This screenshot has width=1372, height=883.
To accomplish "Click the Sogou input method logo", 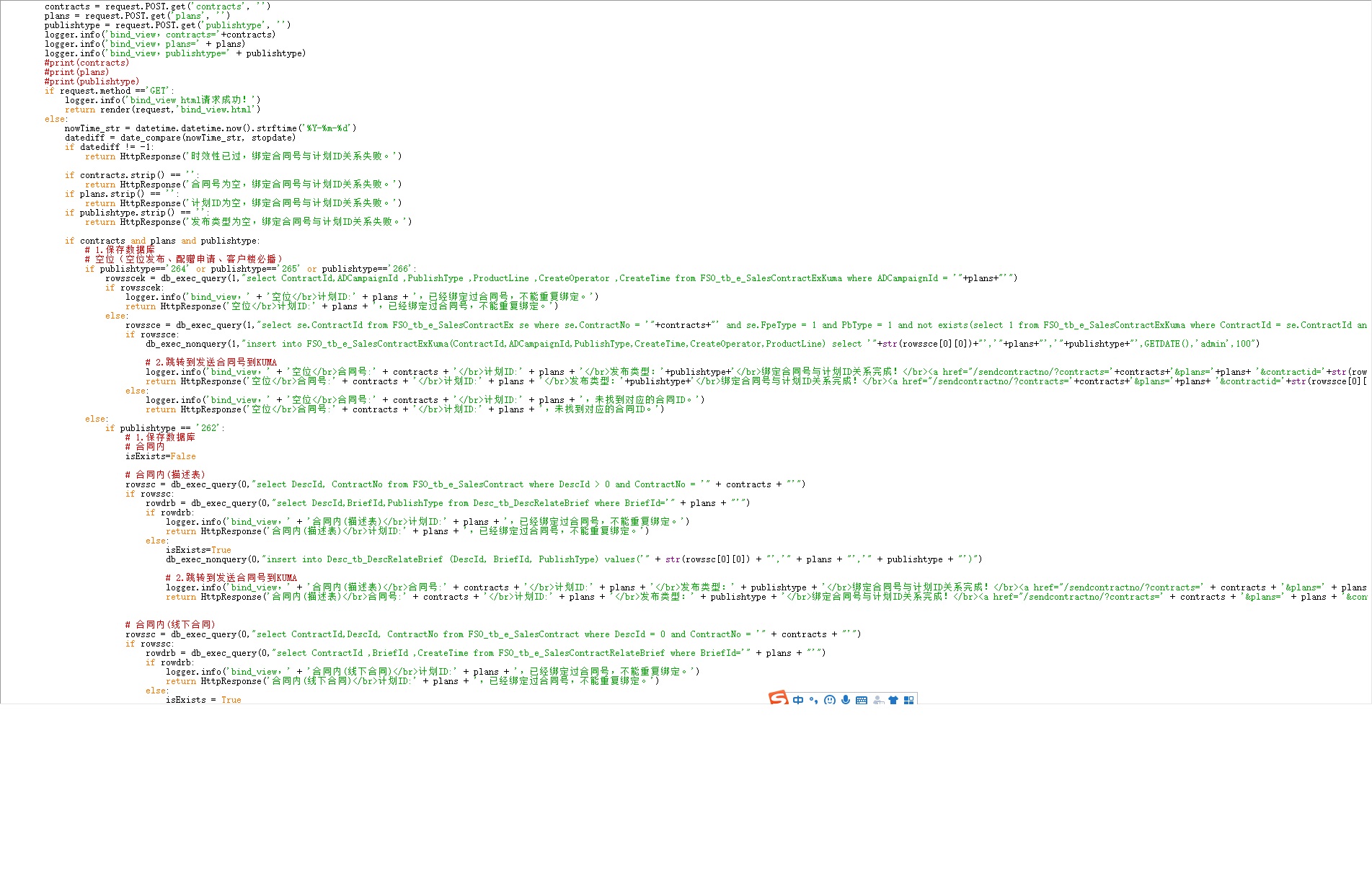I will tap(779, 698).
